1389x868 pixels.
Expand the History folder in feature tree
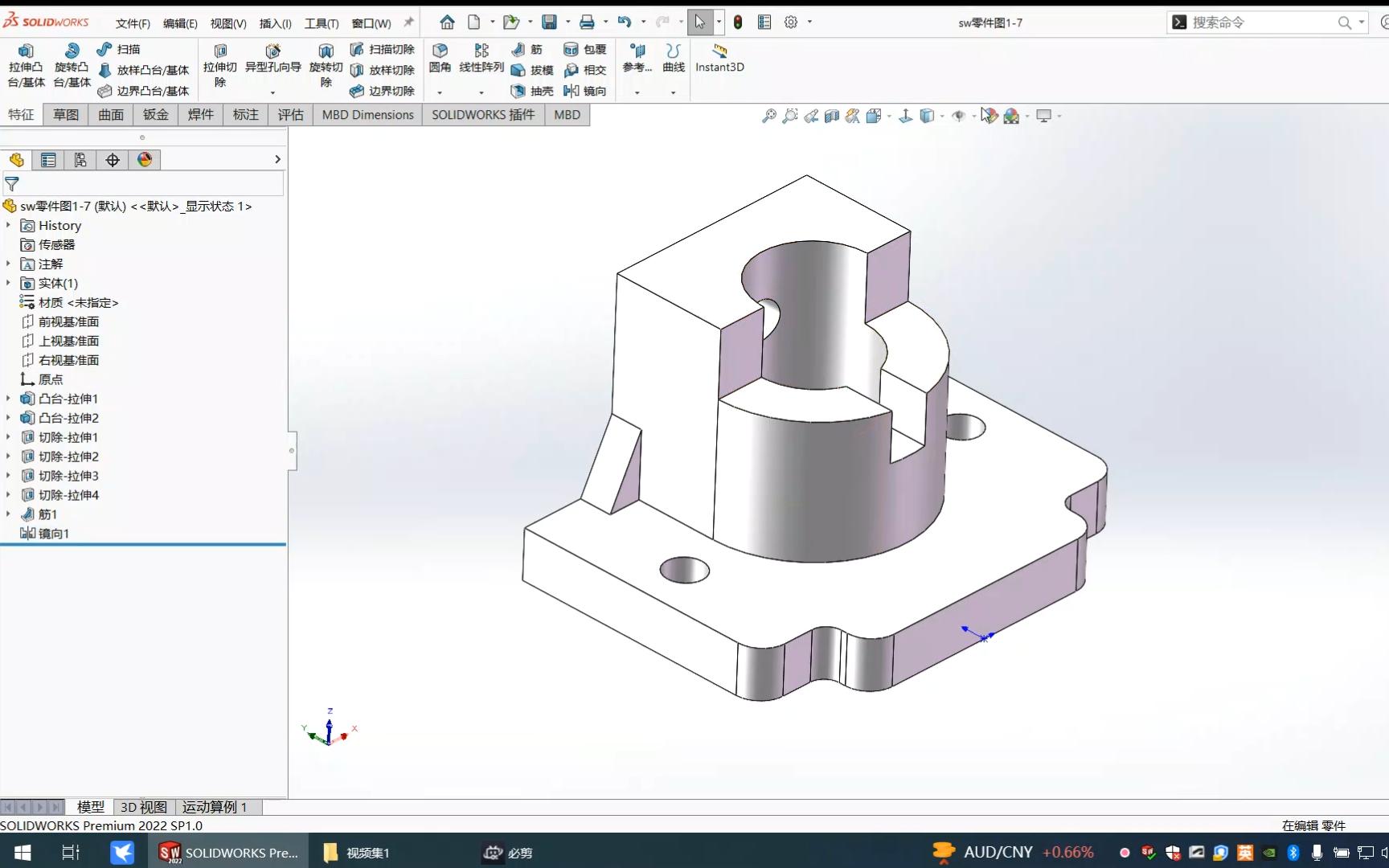(8, 225)
